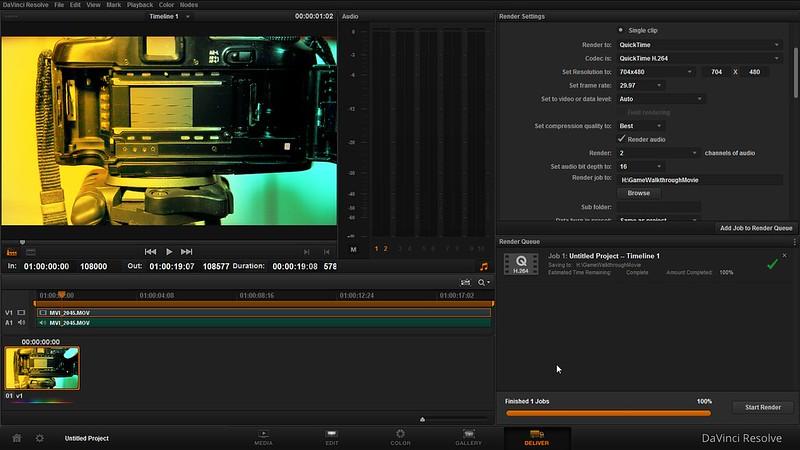Click the orange music note audio icon
The width and height of the screenshot is (800, 450).
pos(484,266)
